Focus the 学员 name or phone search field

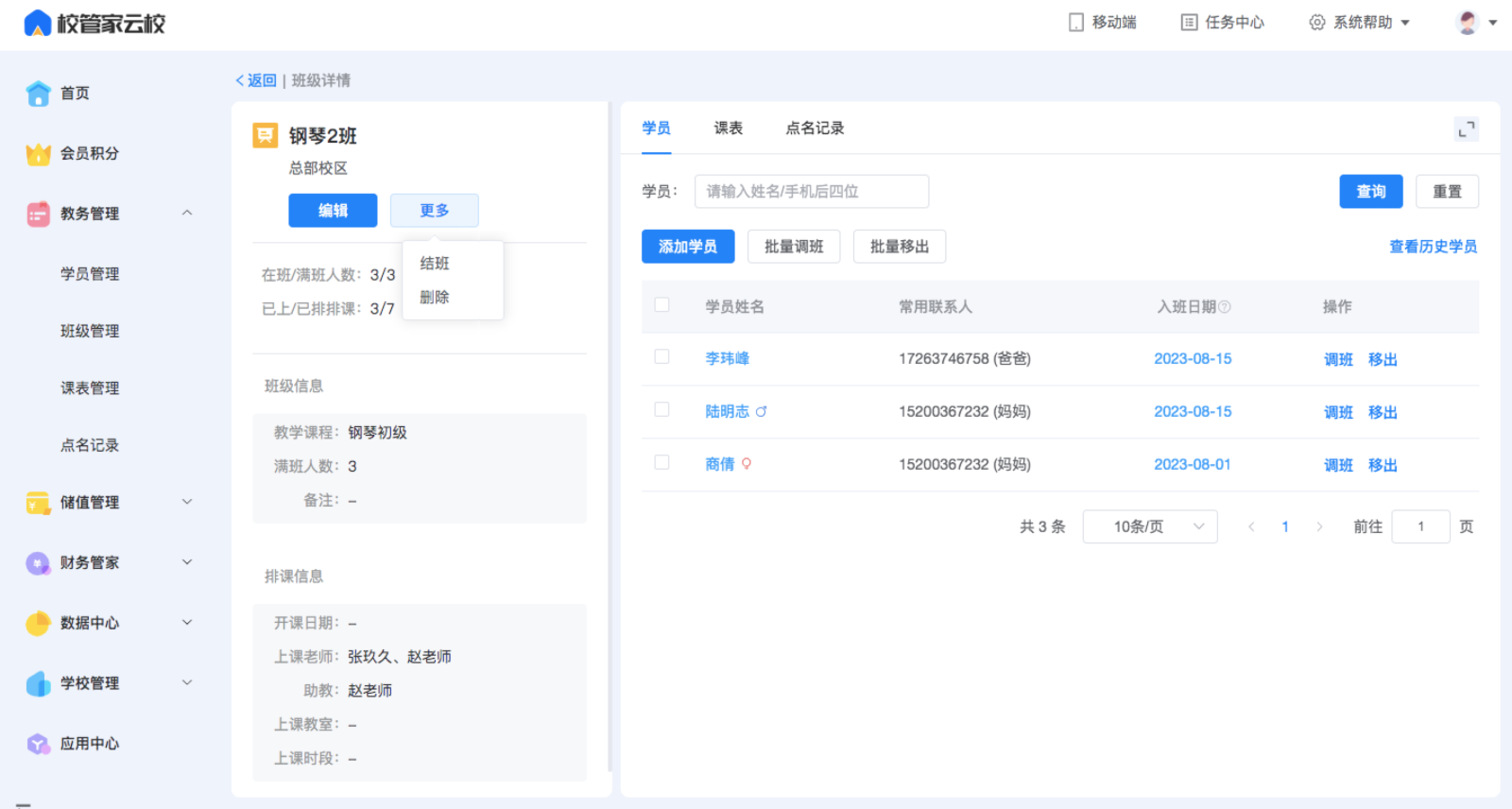coord(812,191)
